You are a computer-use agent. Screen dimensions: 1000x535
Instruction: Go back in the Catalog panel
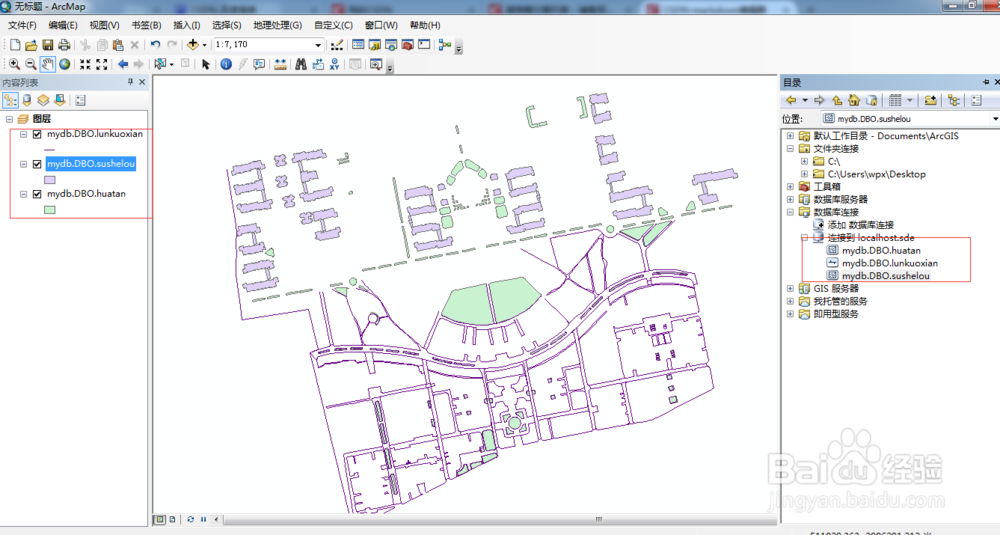(x=791, y=100)
